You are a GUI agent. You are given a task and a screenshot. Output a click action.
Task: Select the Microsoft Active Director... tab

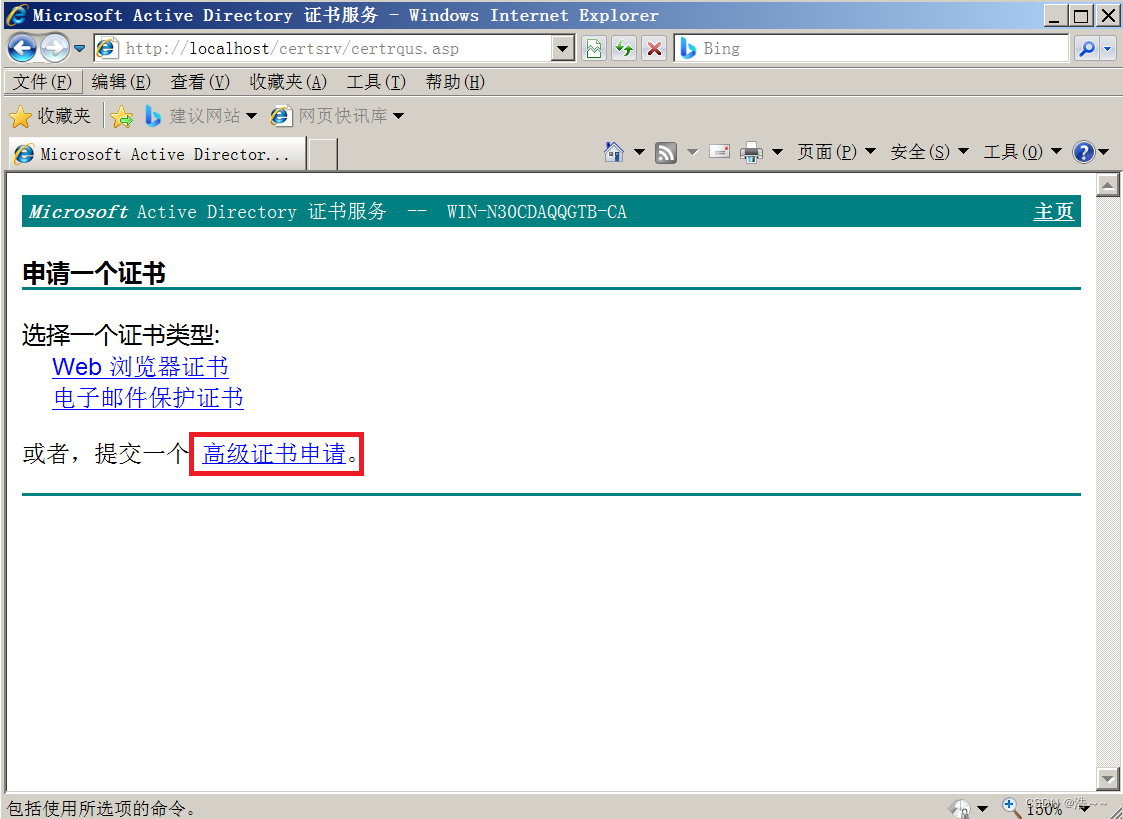coord(156,154)
